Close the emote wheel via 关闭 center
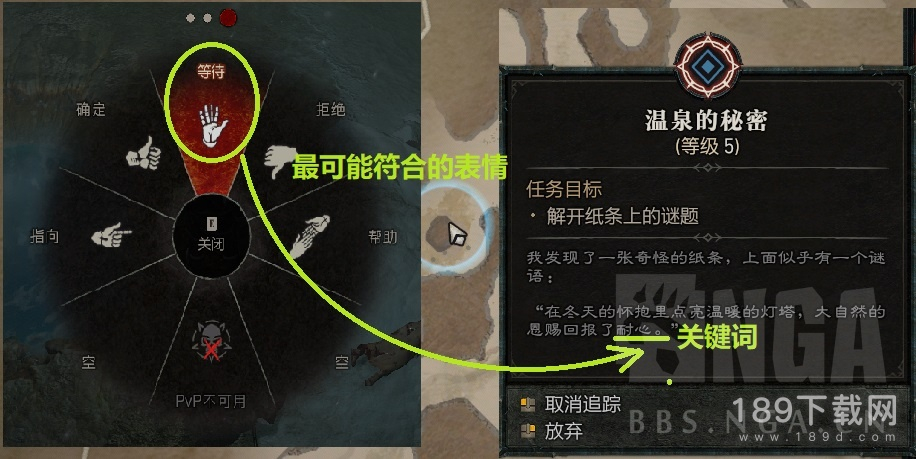 (x=211, y=235)
